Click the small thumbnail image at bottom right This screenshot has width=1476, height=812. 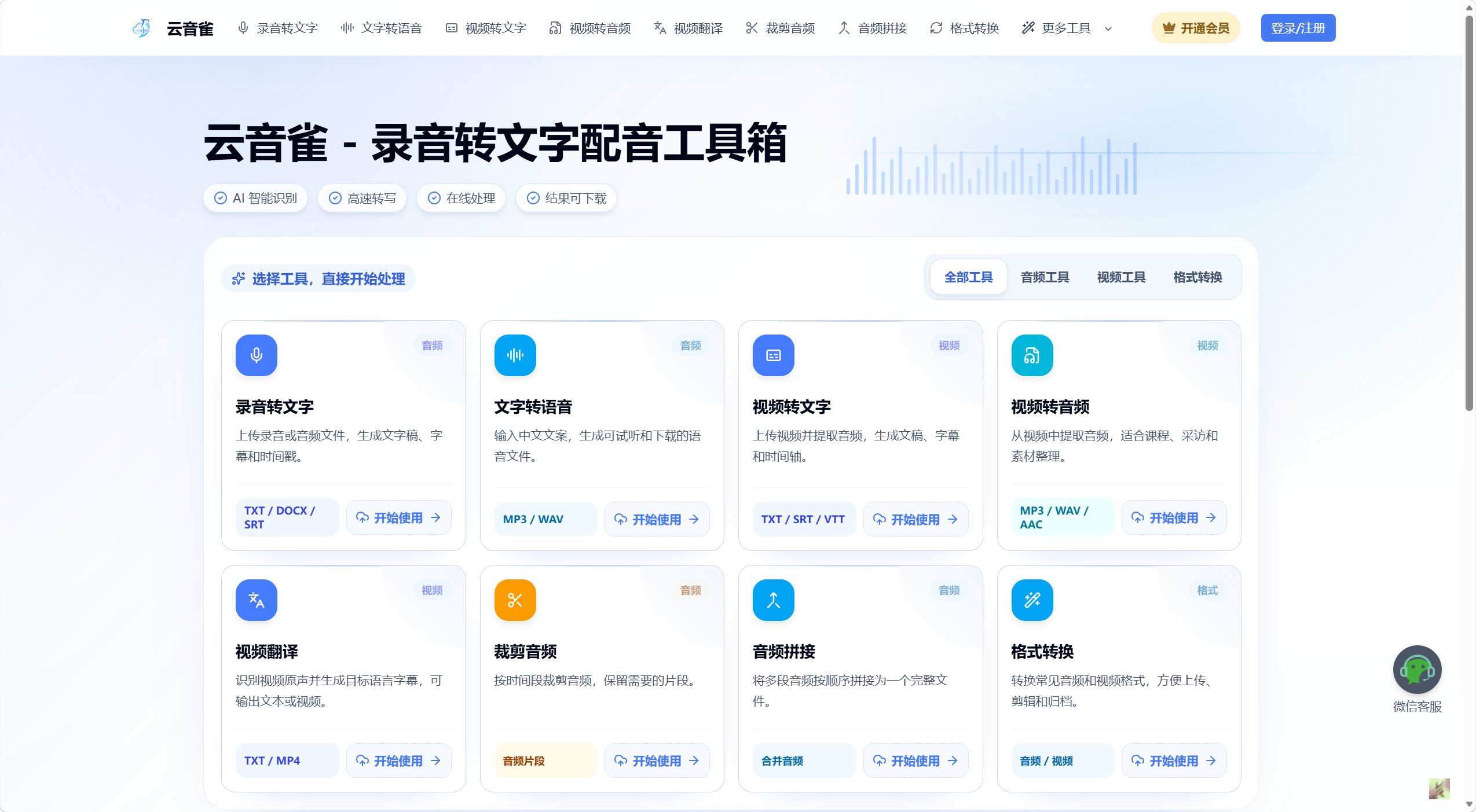tap(1440, 789)
